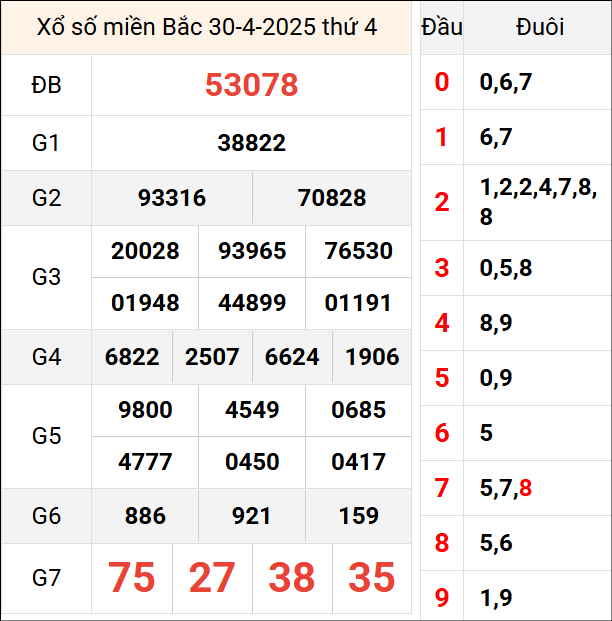Viewport: 612px width, 621px height.
Task: Select the G7 row label
Action: pos(46,578)
